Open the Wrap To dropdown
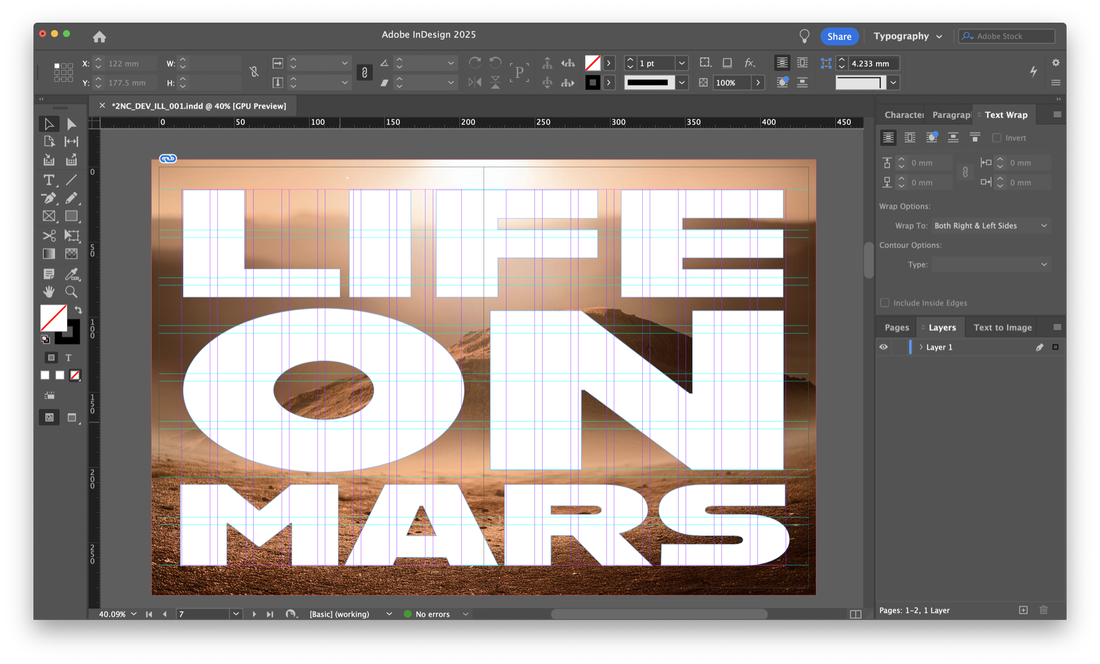Screen dimensions: 1100x664 (x=990, y=226)
